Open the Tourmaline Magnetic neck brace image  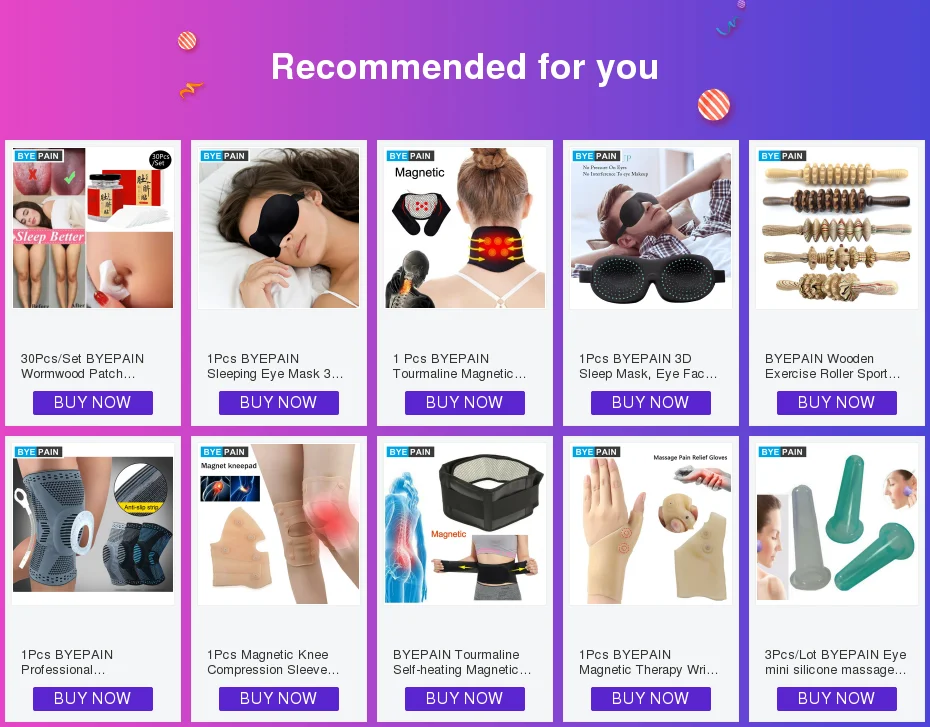point(465,228)
